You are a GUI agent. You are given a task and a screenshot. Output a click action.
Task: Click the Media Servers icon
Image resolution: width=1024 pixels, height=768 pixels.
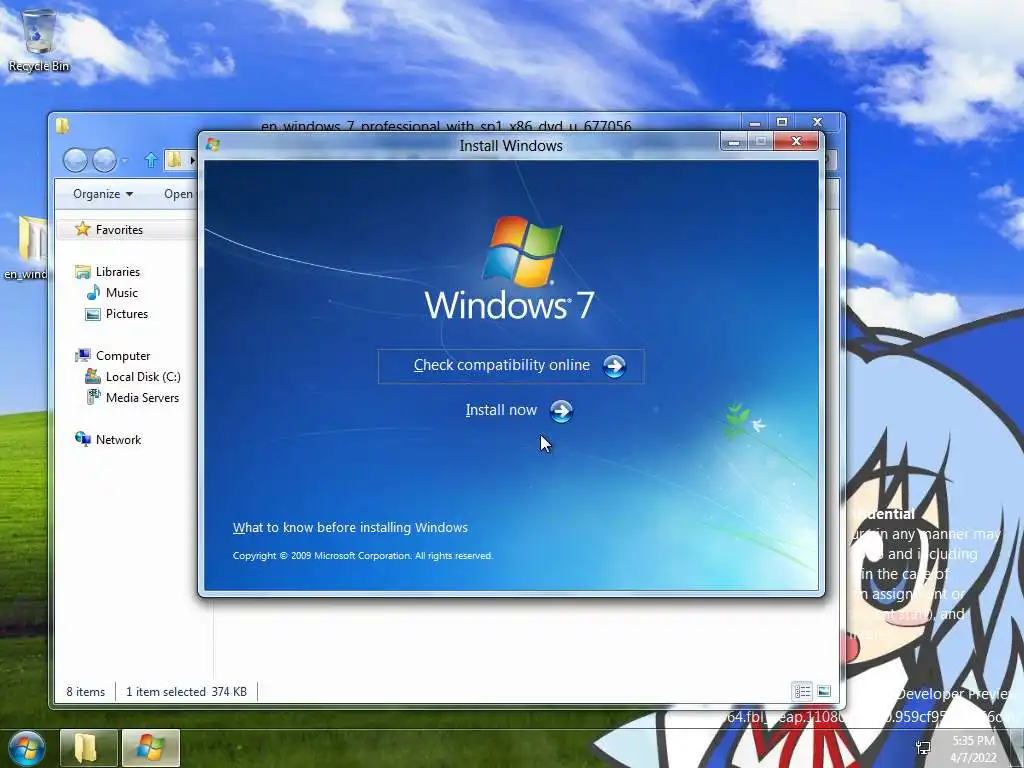(x=93, y=396)
